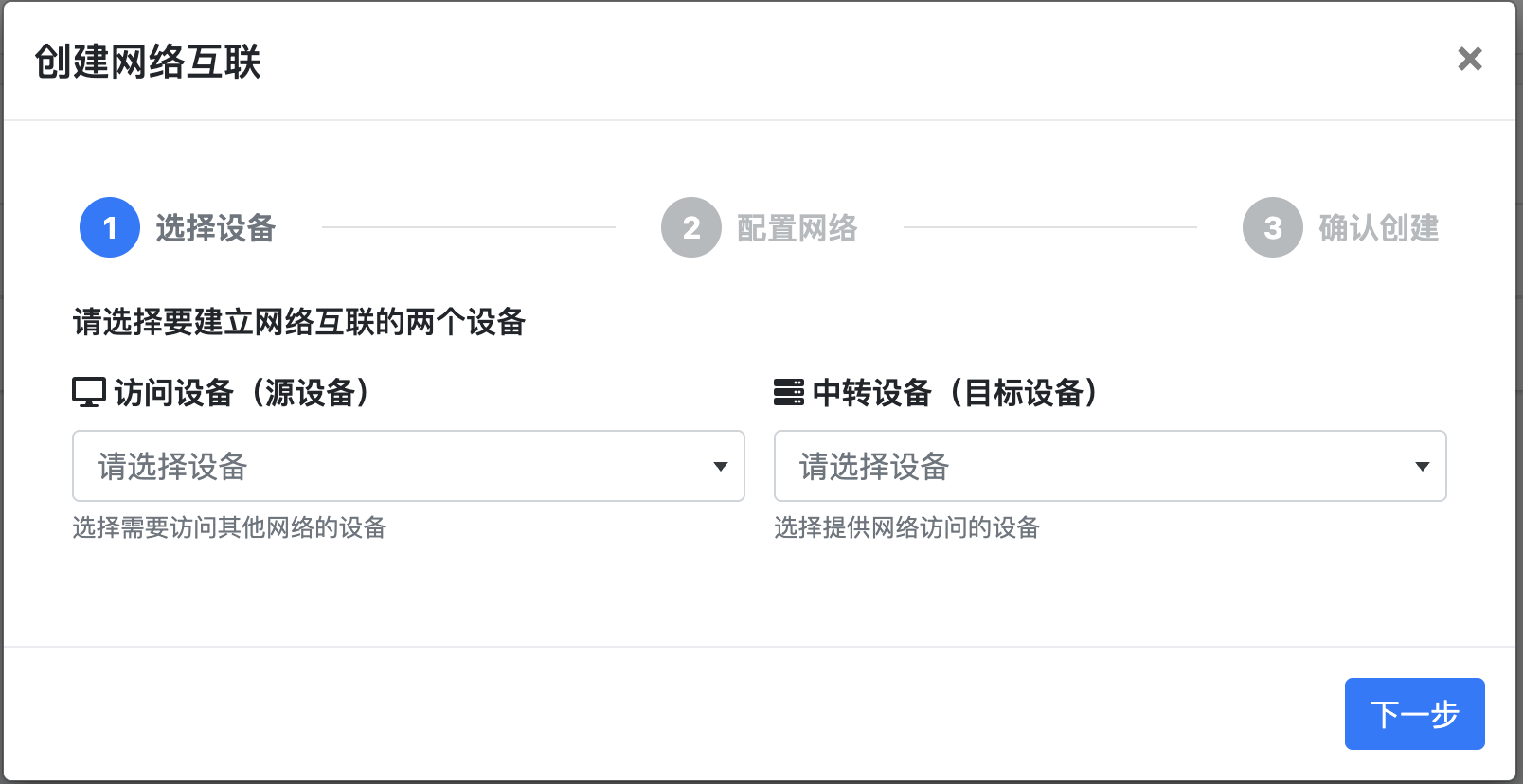Click the hint text 选择提供网络访问的设备

906,527
